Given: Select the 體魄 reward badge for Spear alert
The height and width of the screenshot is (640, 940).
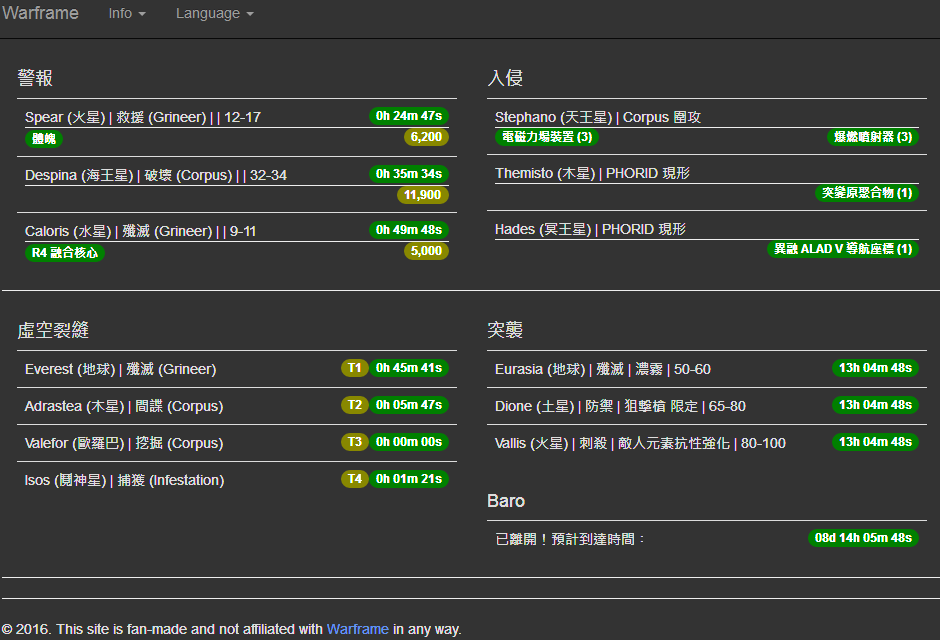Looking at the screenshot, I should tap(43, 138).
